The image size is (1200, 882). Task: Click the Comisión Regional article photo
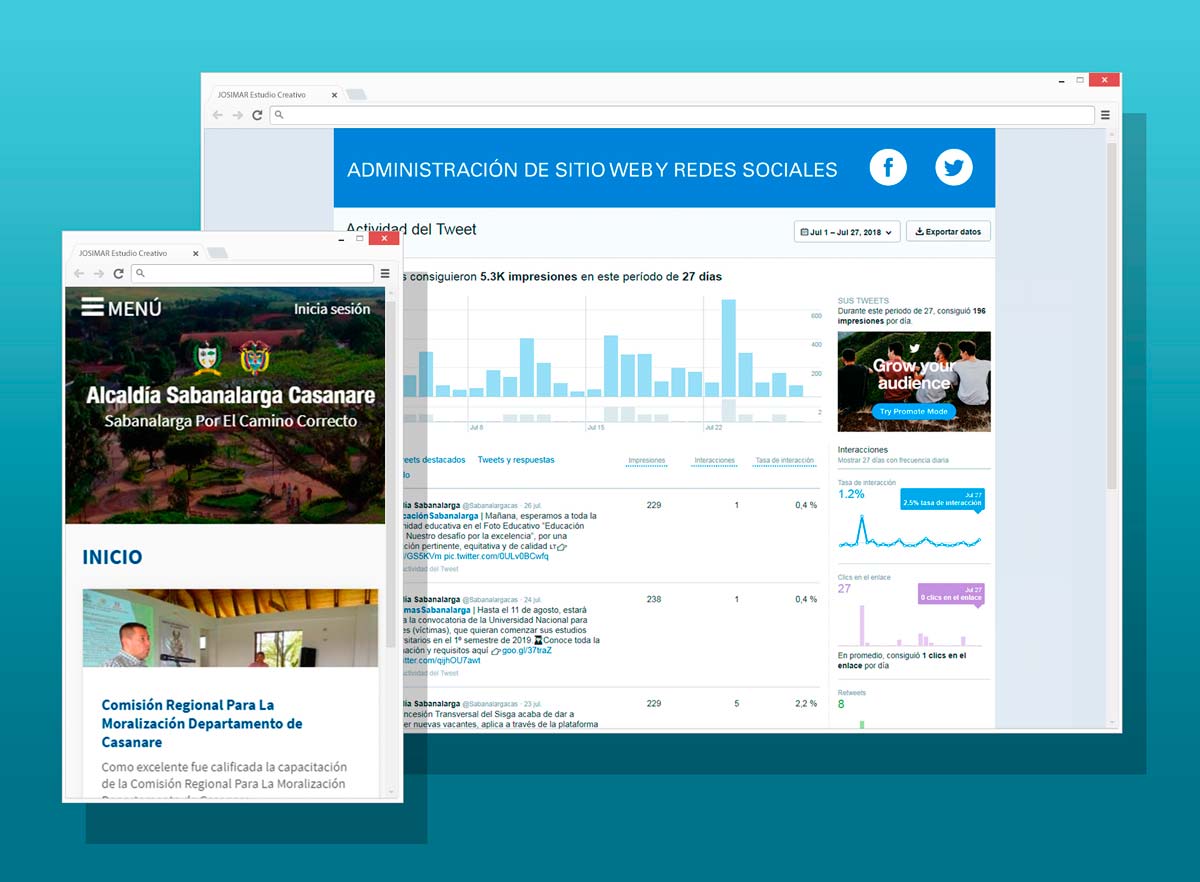pyautogui.click(x=230, y=628)
